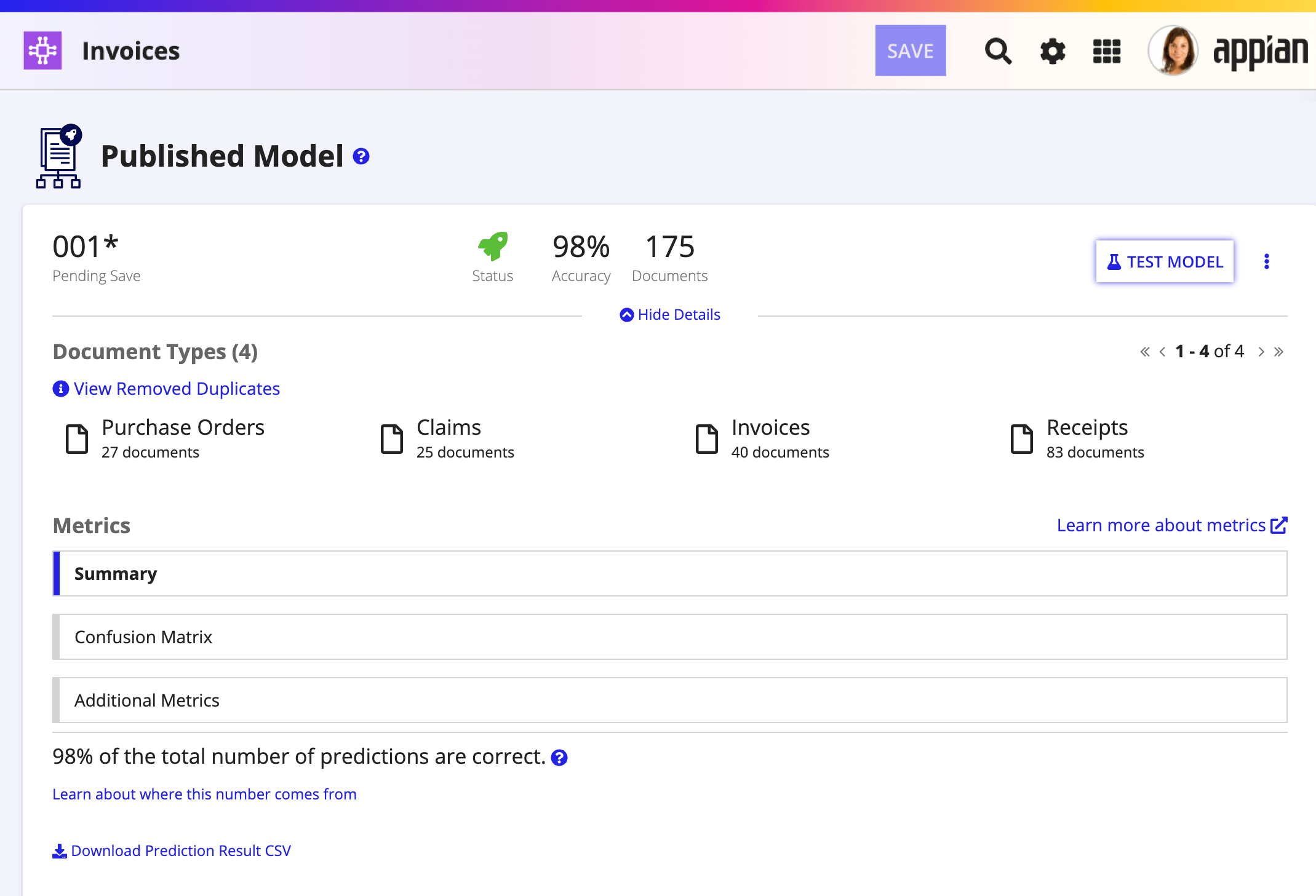Click the help icon beside Published Model
1316x896 pixels.
[361, 156]
